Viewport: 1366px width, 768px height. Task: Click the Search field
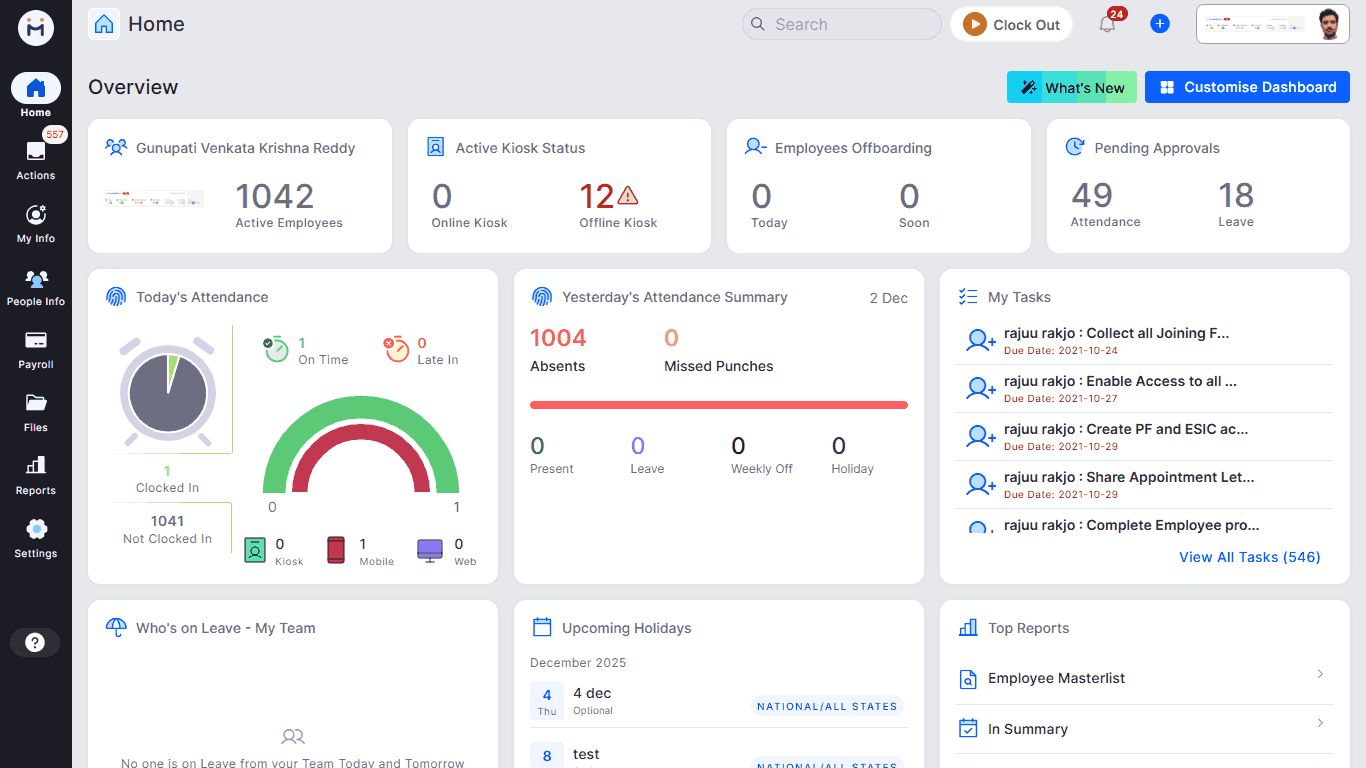(842, 24)
